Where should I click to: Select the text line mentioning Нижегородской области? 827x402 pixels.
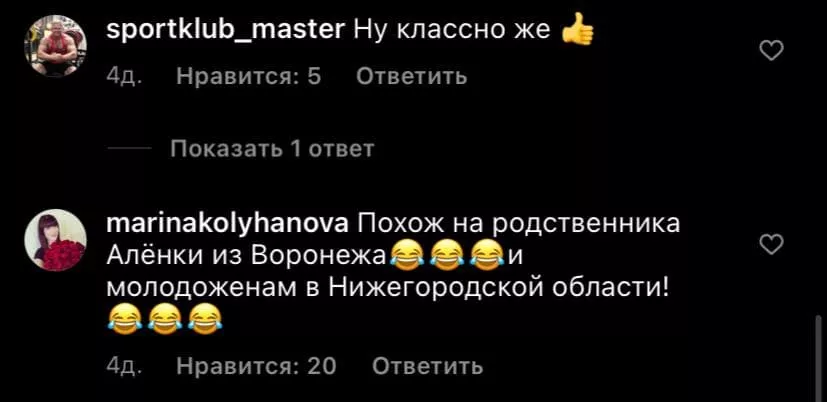coord(388,289)
